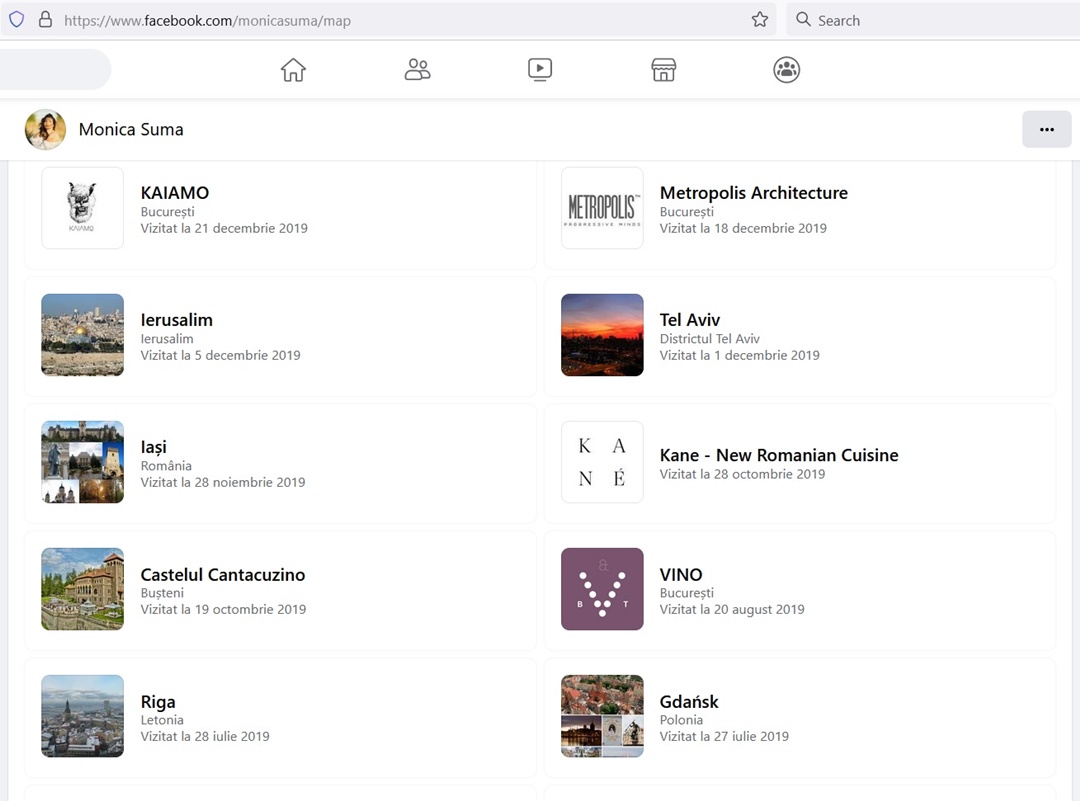The width and height of the screenshot is (1080, 801).
Task: Open the Groups icon
Action: (787, 70)
